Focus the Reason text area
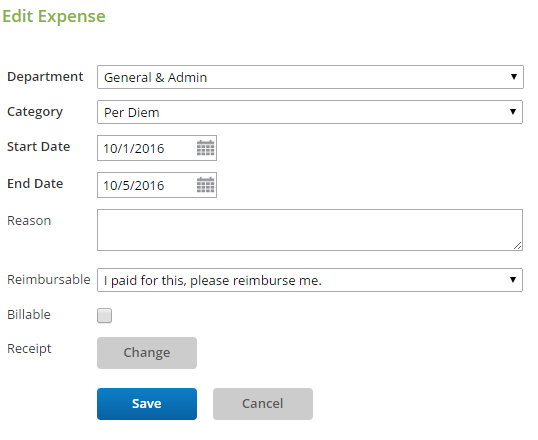The width and height of the screenshot is (538, 440). [310, 230]
